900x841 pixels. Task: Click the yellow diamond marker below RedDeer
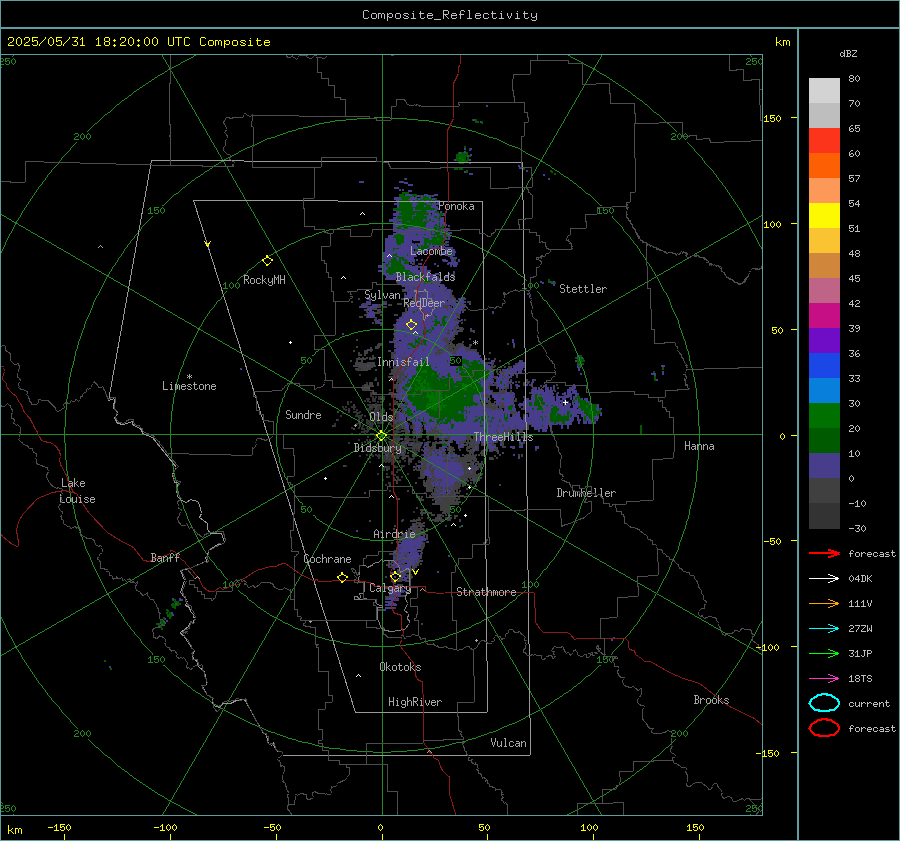click(x=411, y=325)
